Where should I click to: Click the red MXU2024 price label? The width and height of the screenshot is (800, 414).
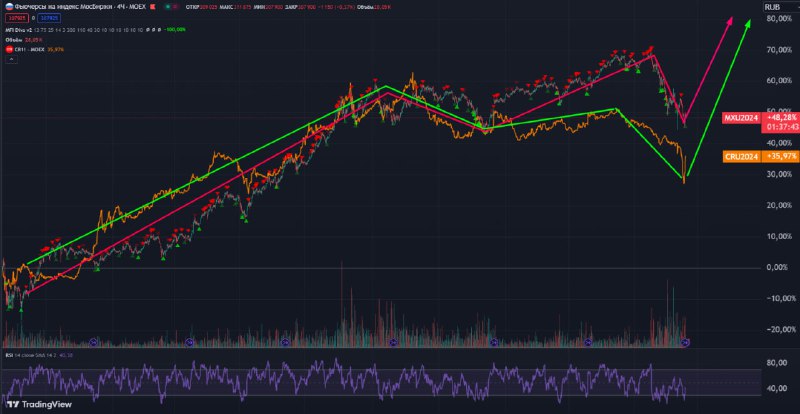tap(740, 118)
